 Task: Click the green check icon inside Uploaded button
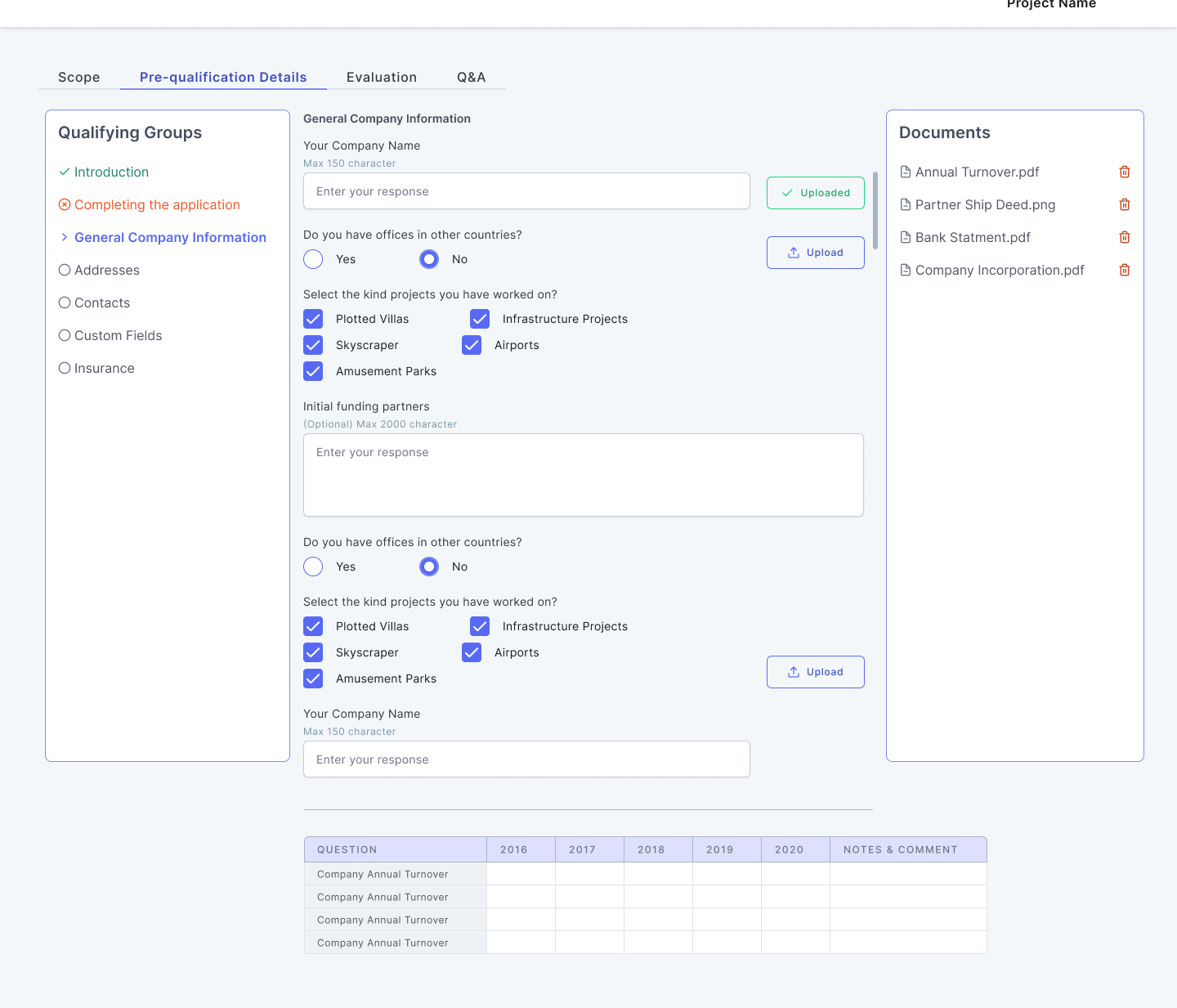[x=787, y=193]
